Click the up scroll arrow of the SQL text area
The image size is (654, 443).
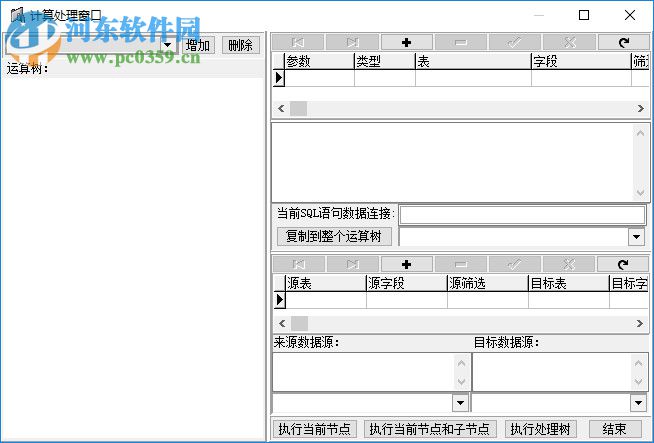(640, 133)
